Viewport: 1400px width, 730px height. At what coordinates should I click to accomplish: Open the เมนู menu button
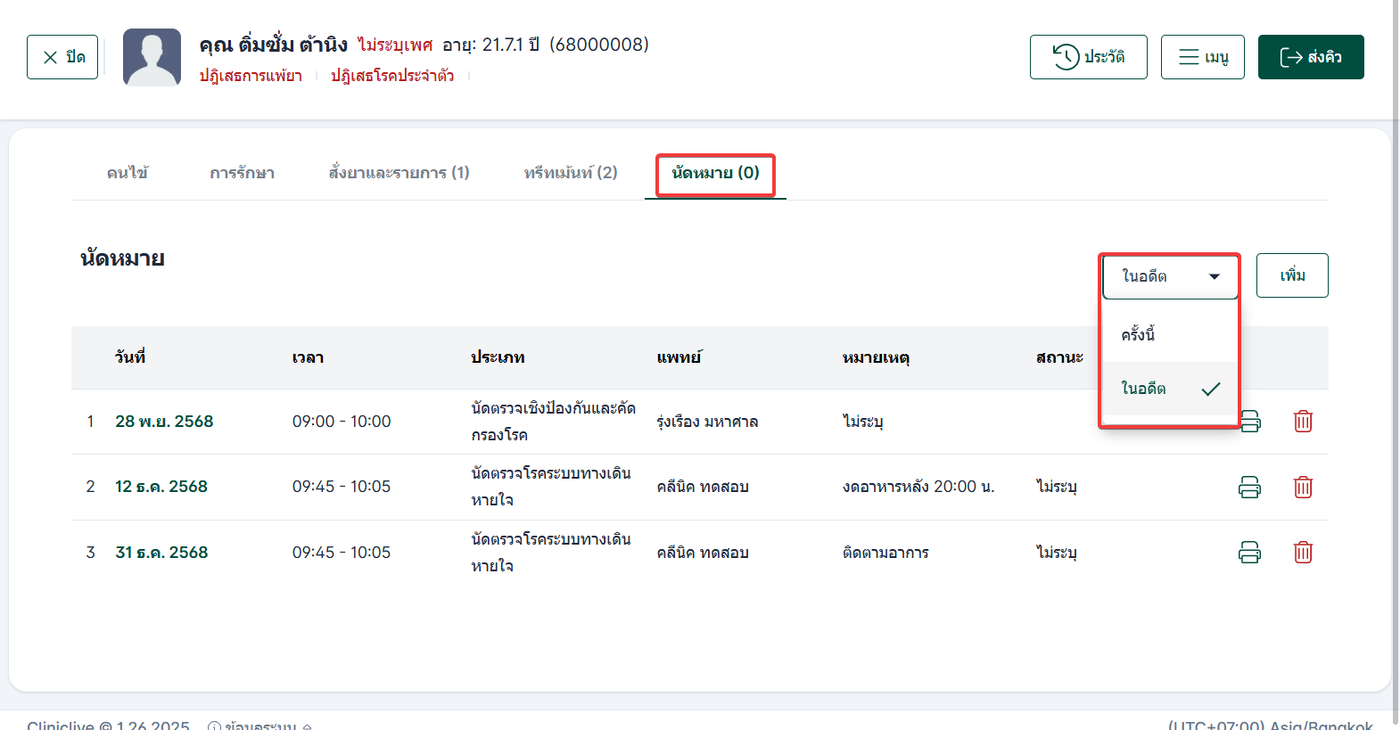[1202, 57]
